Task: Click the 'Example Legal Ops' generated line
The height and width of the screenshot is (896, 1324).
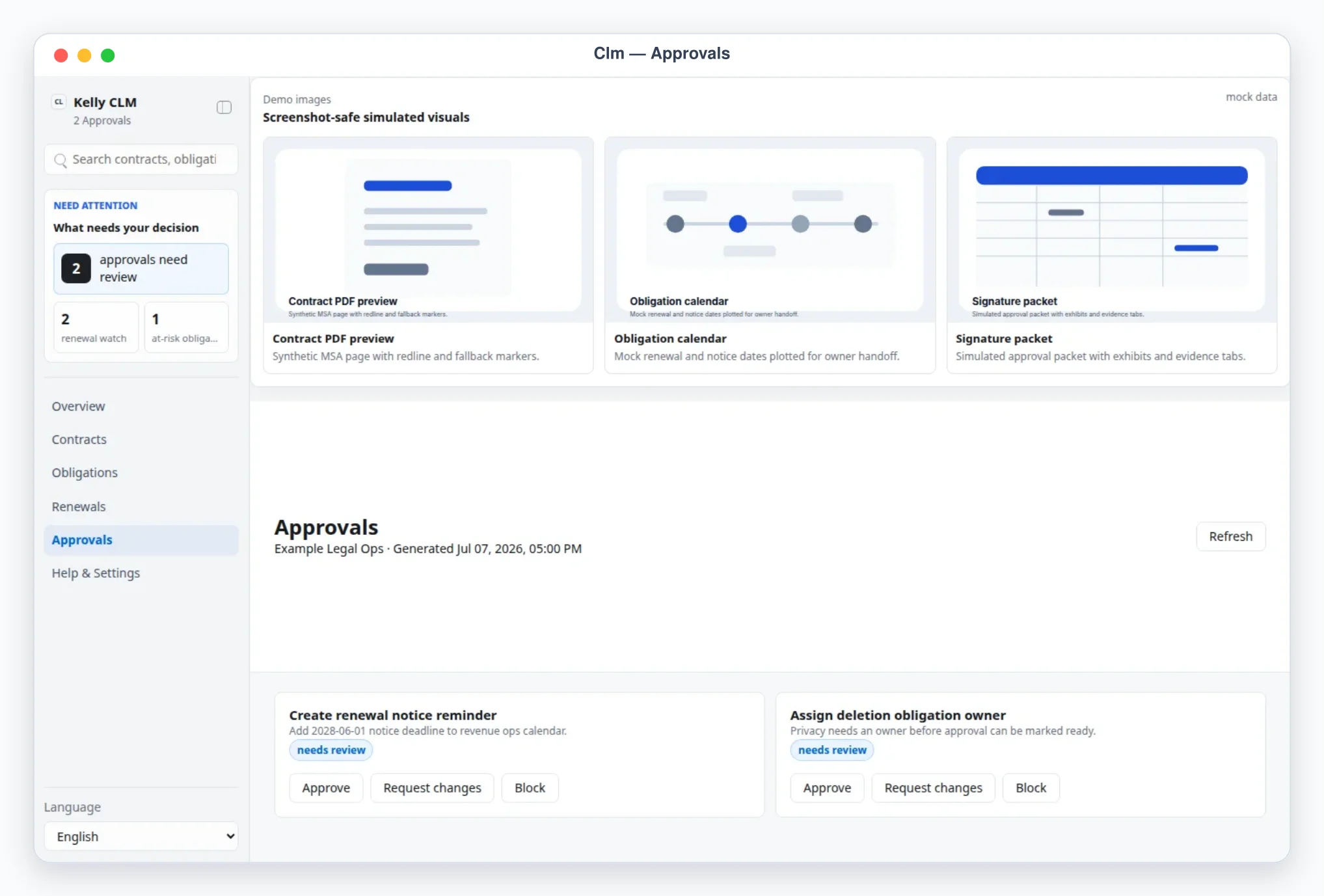Action: (x=428, y=549)
